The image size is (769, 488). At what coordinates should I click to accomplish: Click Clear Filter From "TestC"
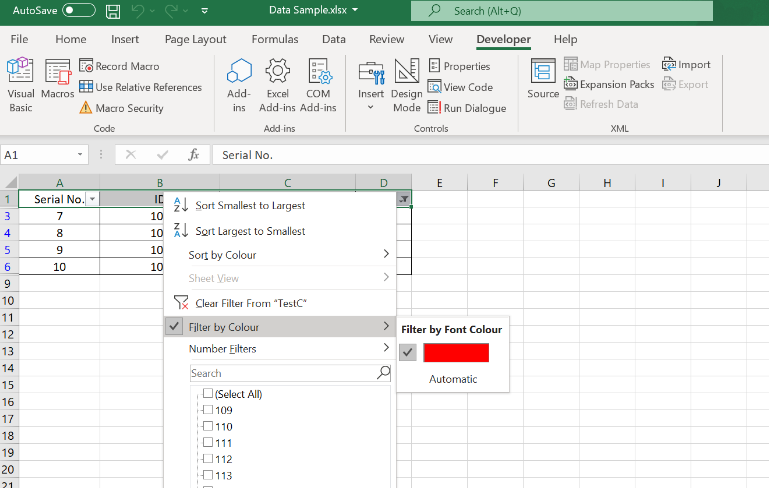pyautogui.click(x=250, y=303)
